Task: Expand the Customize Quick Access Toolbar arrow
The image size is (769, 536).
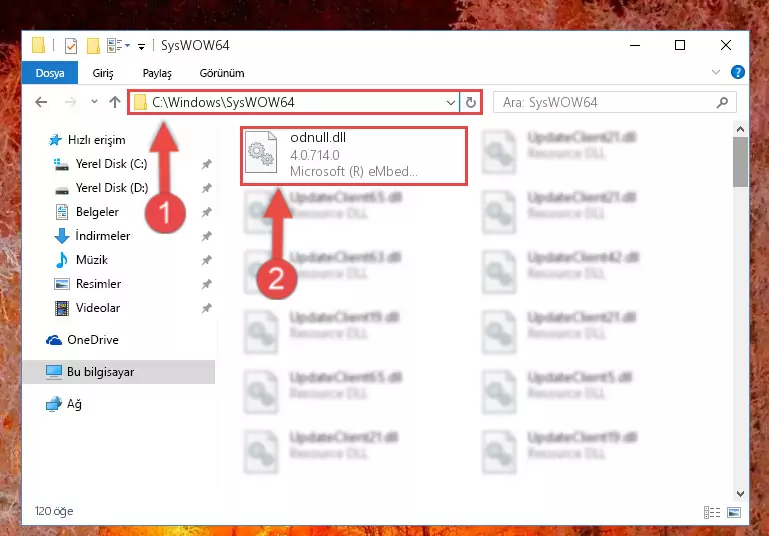Action: click(x=141, y=47)
